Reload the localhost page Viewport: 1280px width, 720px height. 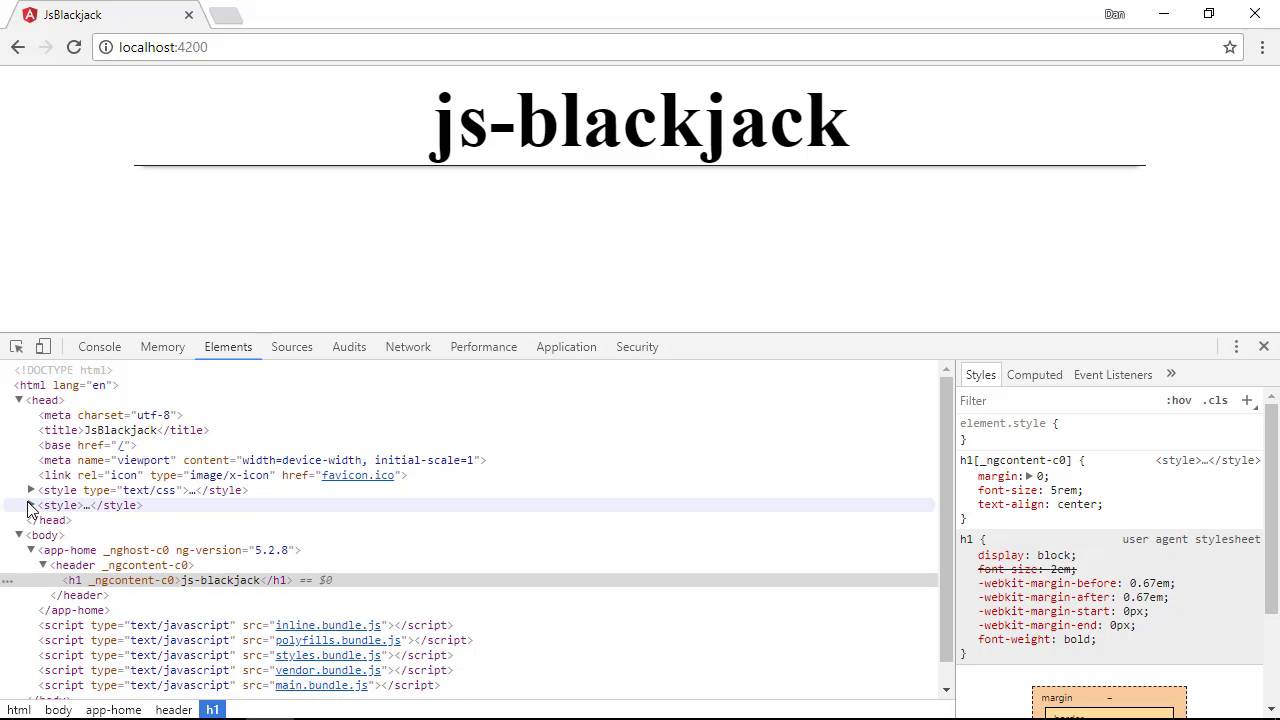pyautogui.click(x=74, y=47)
